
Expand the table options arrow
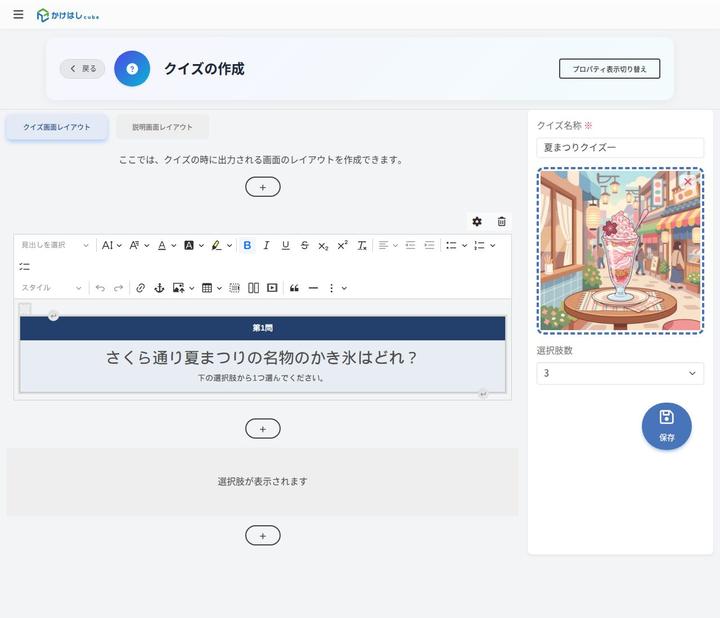tap(219, 288)
